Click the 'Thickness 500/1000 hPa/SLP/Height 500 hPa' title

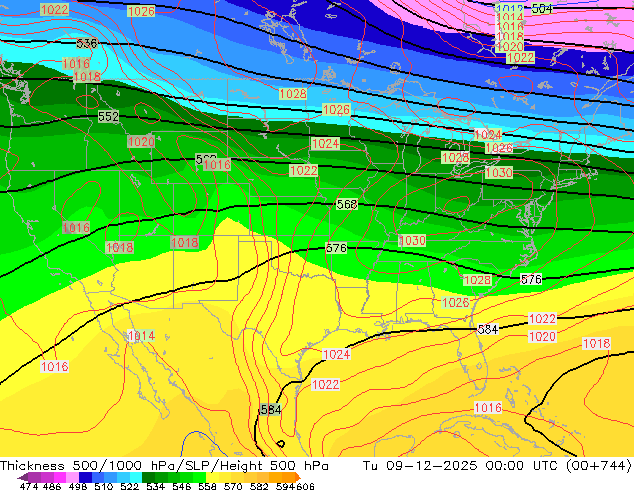[164, 466]
